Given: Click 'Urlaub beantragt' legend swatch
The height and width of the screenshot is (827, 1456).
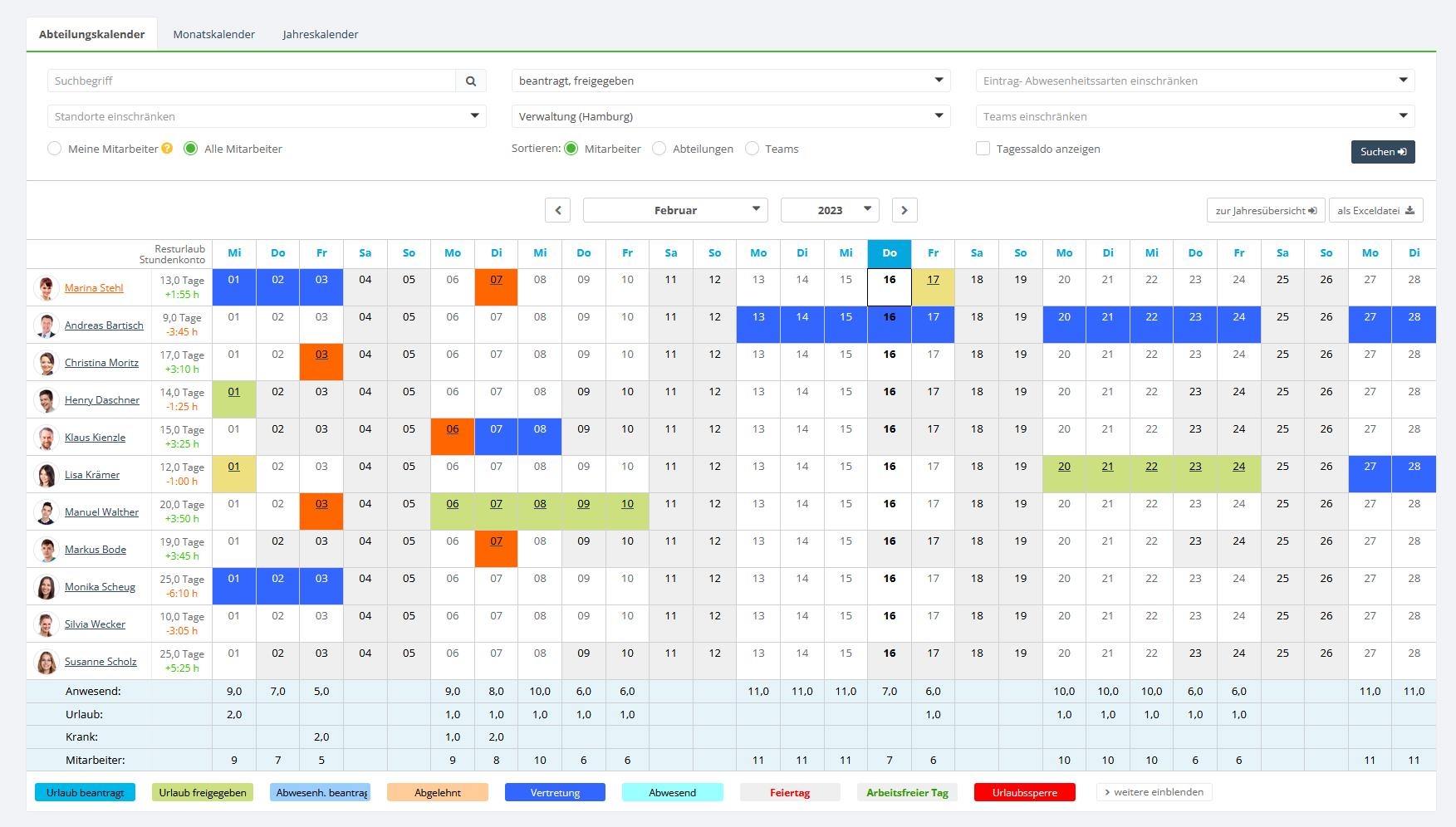Looking at the screenshot, I should pyautogui.click(x=85, y=793).
